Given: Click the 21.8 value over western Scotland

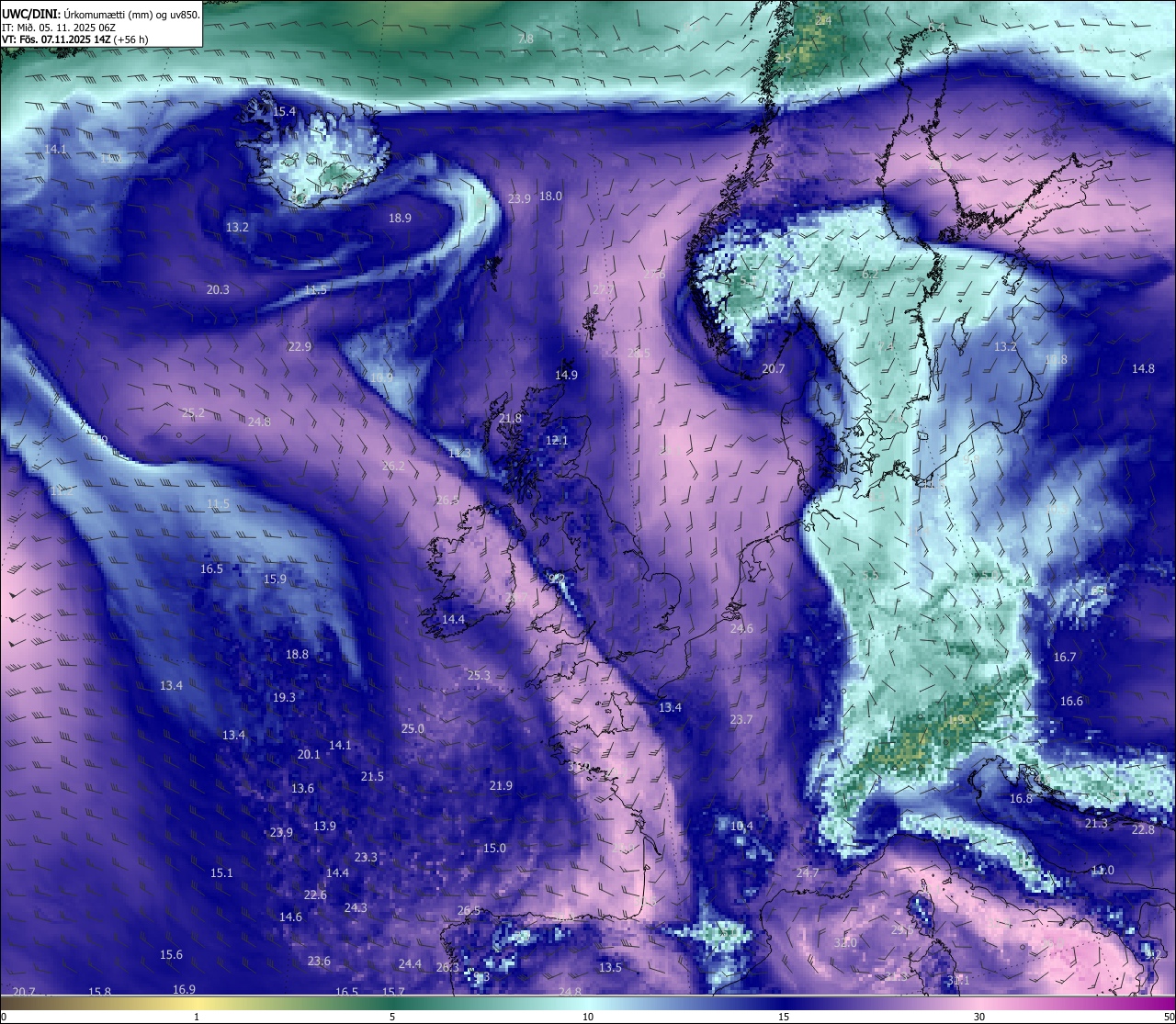Looking at the screenshot, I should [510, 419].
